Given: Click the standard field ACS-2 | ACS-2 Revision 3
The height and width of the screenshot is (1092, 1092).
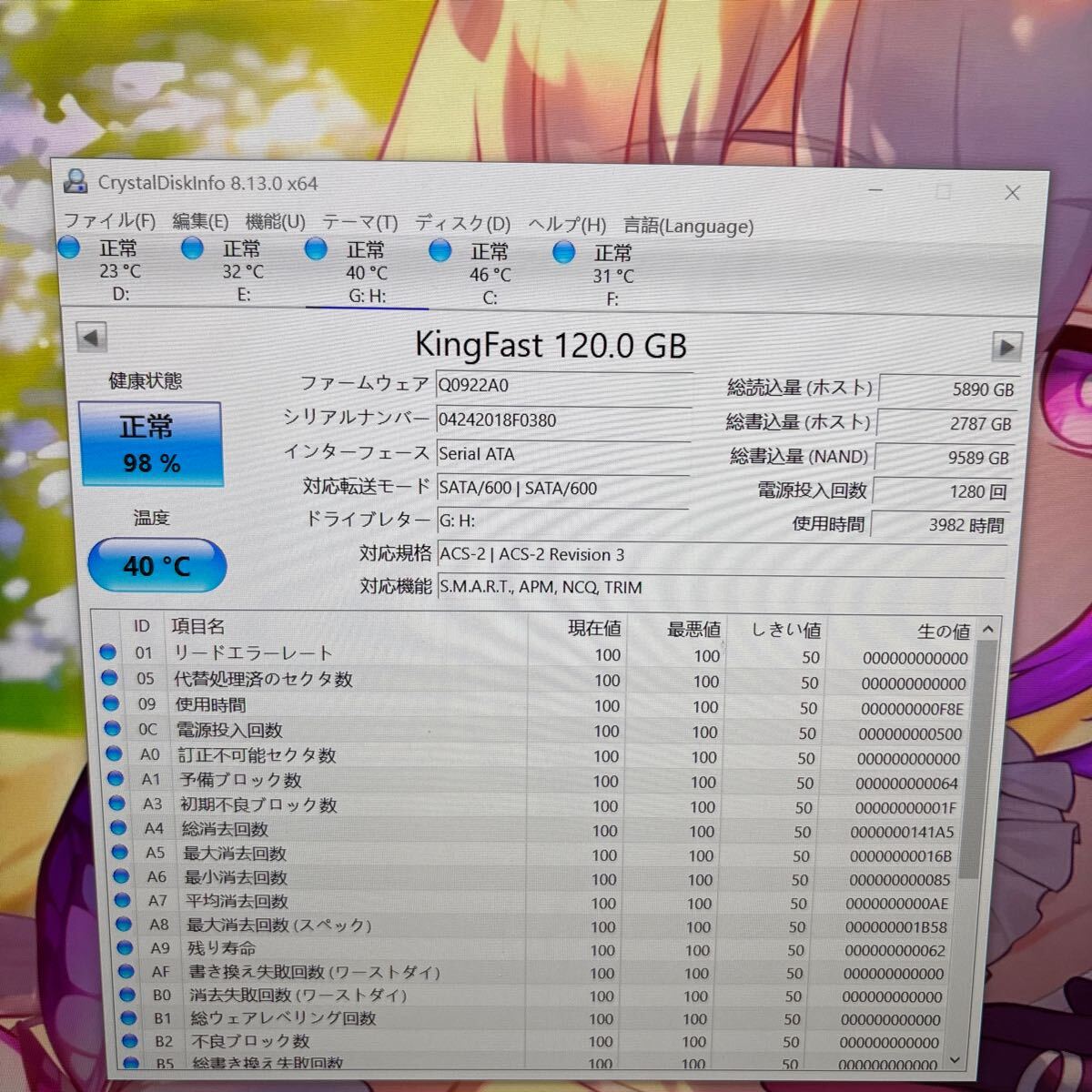Looking at the screenshot, I should [723, 554].
